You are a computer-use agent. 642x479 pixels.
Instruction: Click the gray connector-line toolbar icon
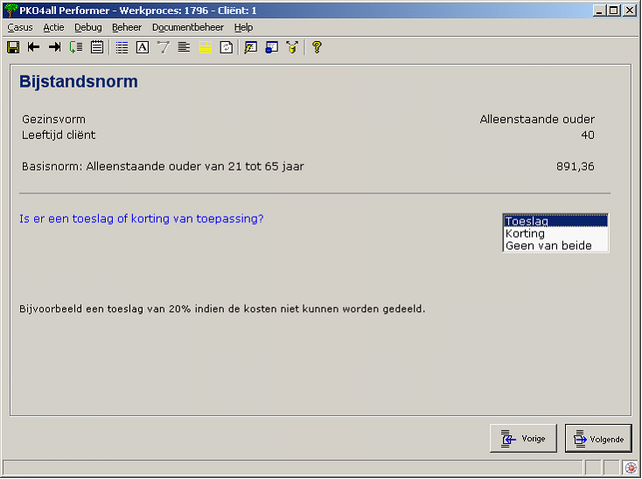(x=163, y=47)
